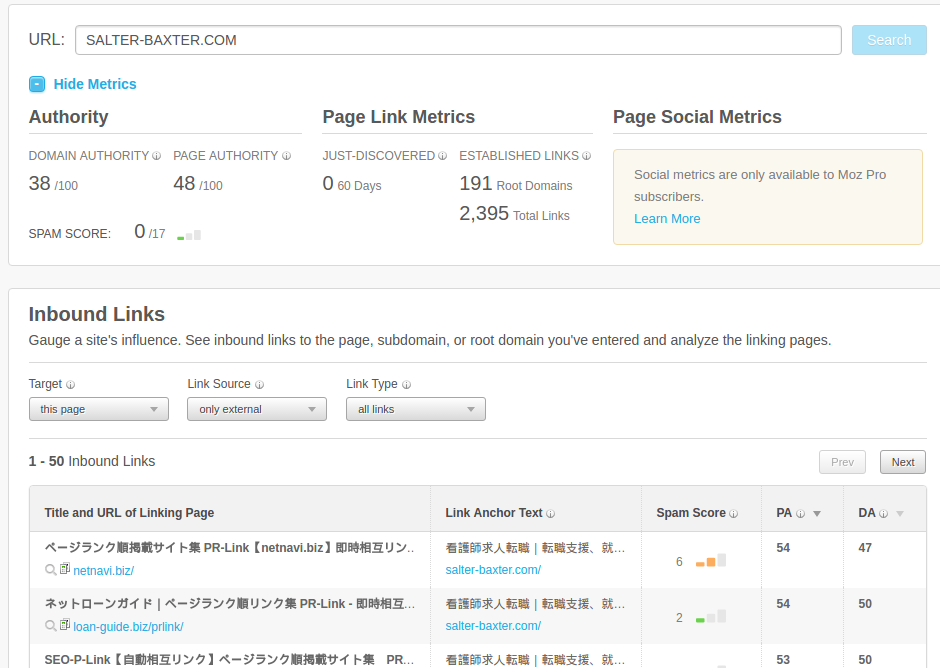Open the Target dropdown showing this page
The height and width of the screenshot is (668, 940).
[98, 409]
